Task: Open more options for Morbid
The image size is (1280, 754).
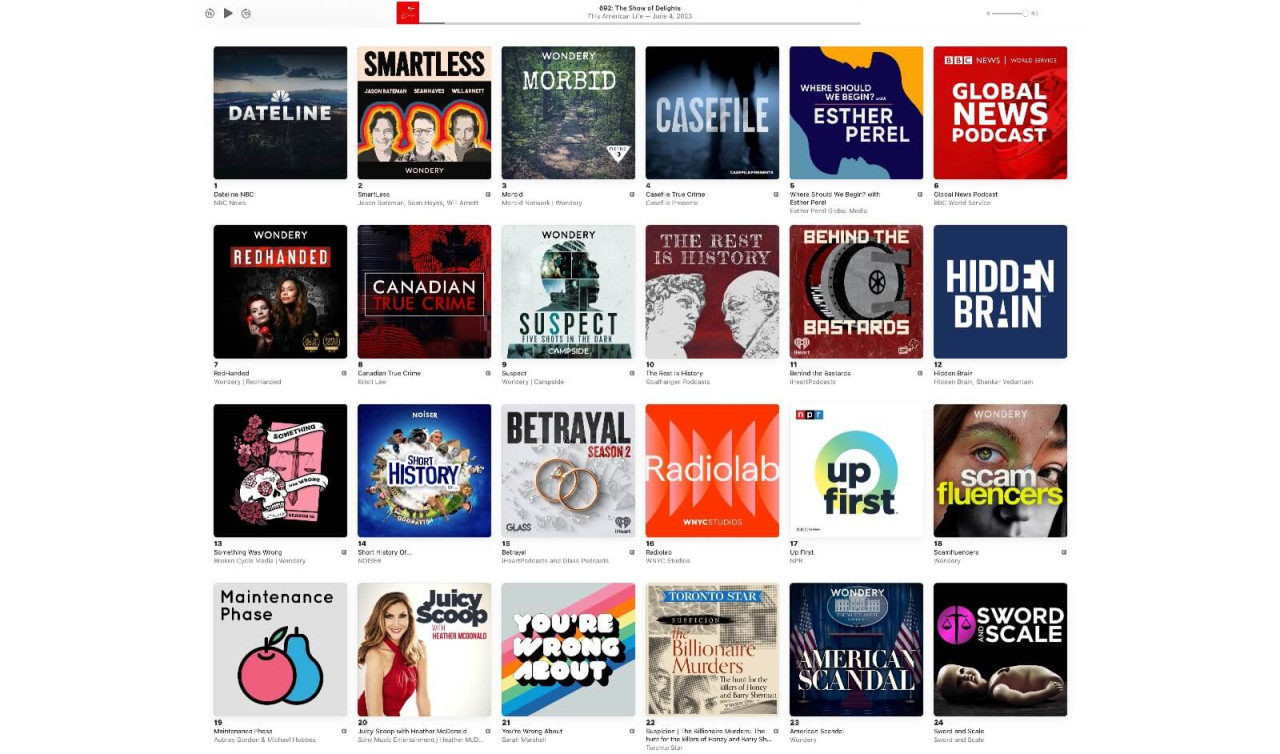Action: tap(632, 194)
